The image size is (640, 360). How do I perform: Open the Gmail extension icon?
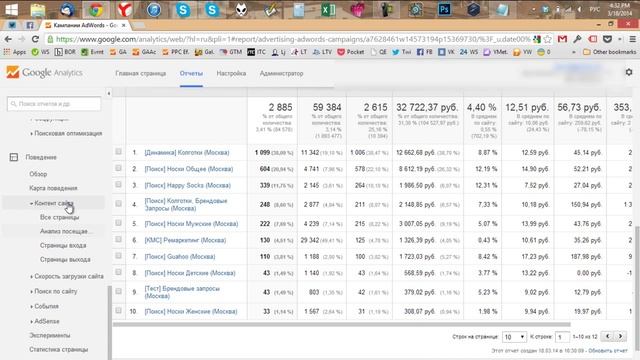coord(562,39)
